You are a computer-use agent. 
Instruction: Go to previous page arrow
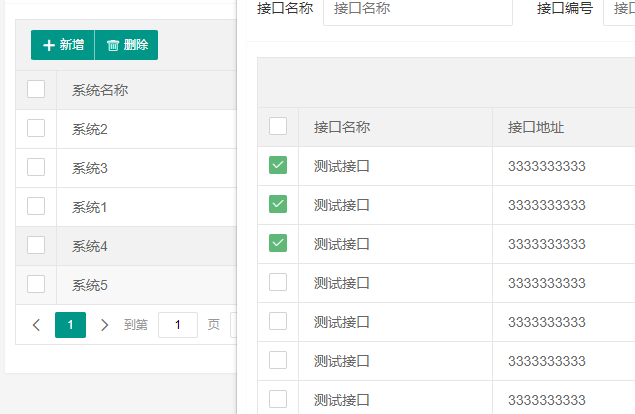coord(36,325)
